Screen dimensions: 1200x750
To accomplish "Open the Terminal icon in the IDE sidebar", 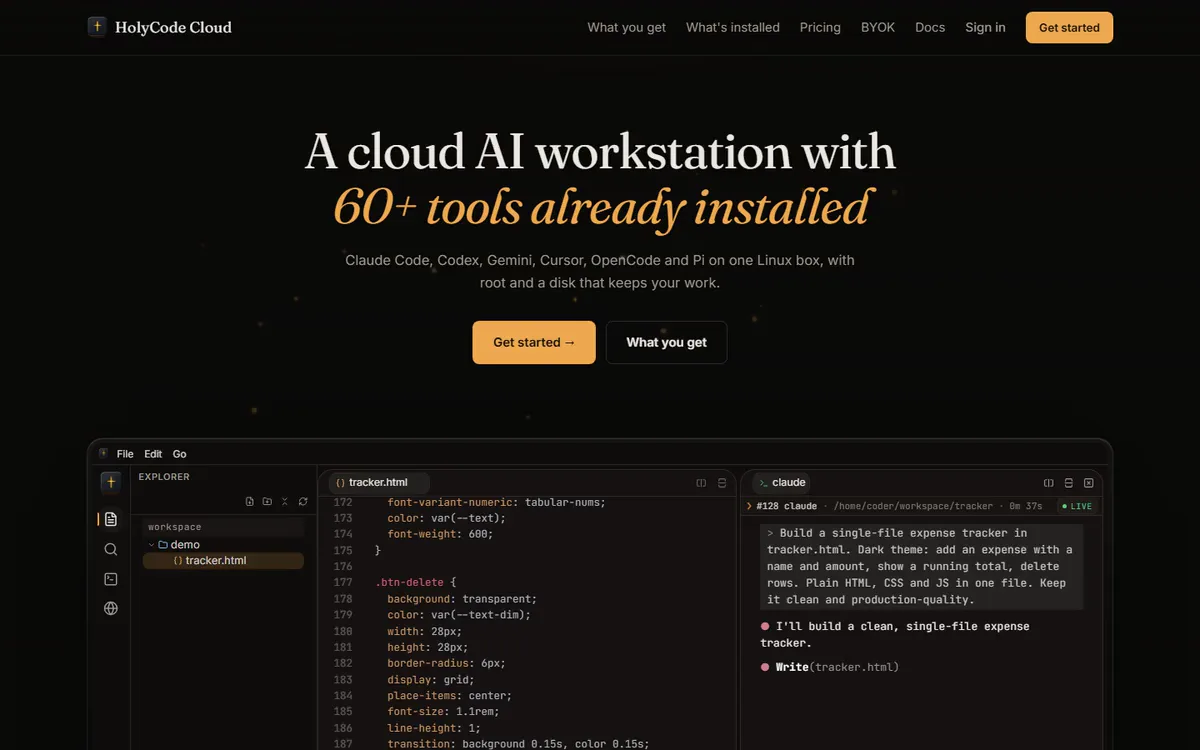I will click(111, 579).
